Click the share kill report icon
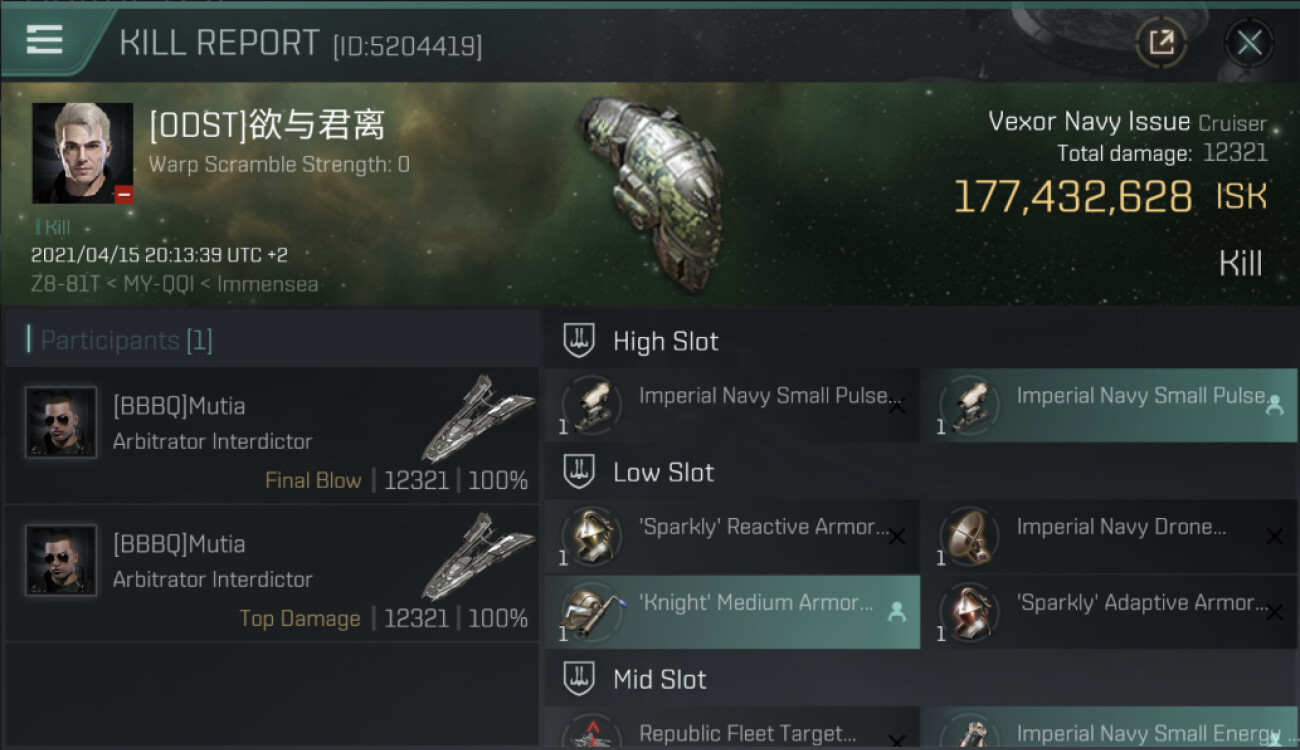Viewport: 1300px width, 750px height. tap(1161, 43)
